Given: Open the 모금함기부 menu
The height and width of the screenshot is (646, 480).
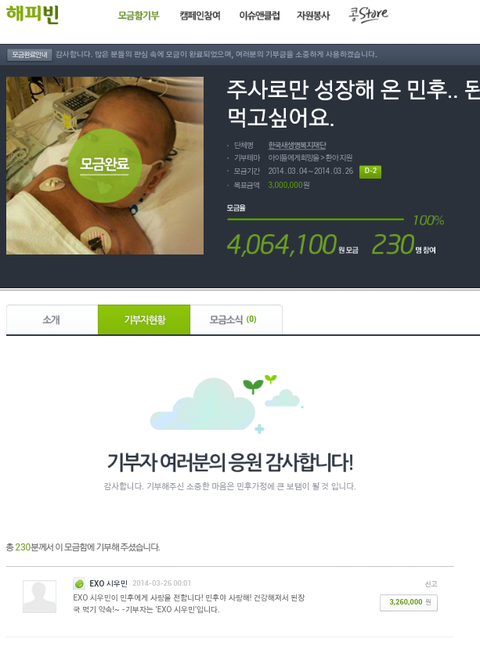Looking at the screenshot, I should point(138,16).
